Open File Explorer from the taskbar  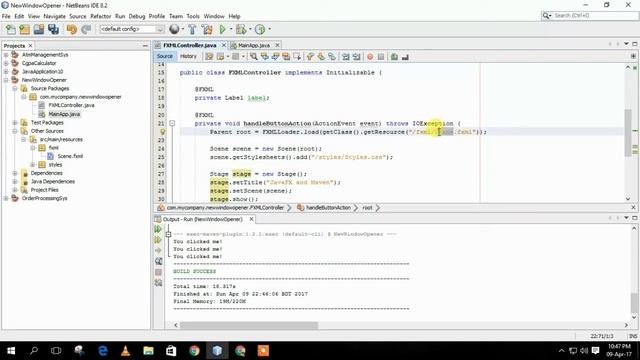(x=148, y=351)
